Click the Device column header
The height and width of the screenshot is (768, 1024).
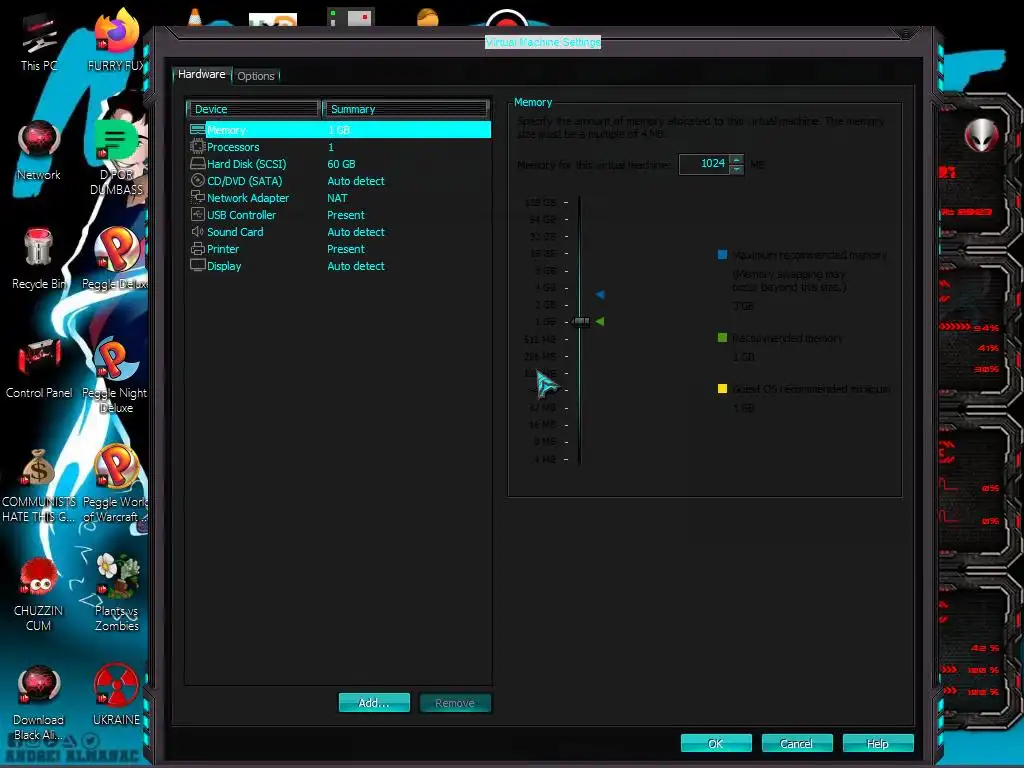(x=253, y=109)
